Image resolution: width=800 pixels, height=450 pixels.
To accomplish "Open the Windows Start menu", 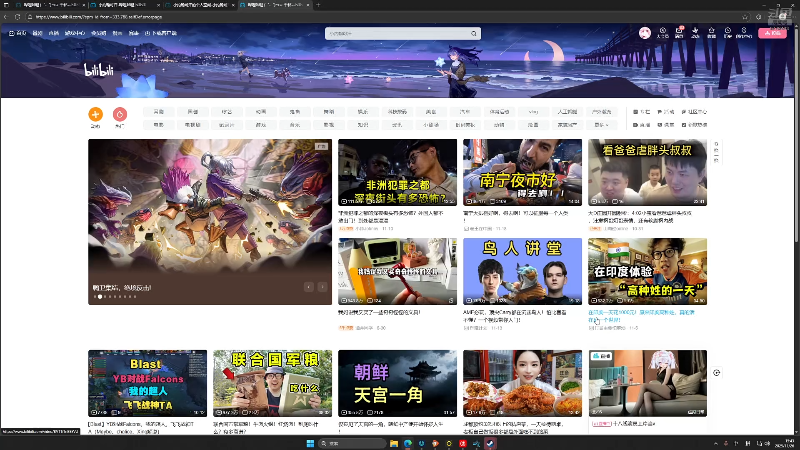I will tap(310, 443).
